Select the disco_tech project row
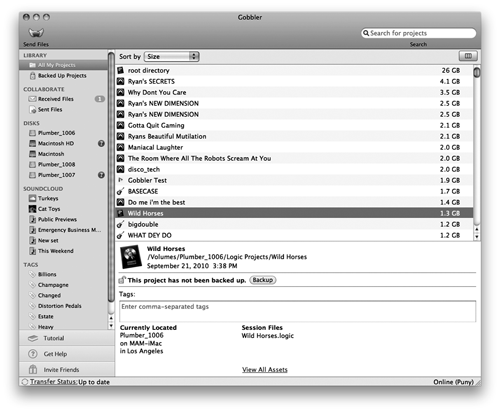500x412 pixels. [294, 169]
